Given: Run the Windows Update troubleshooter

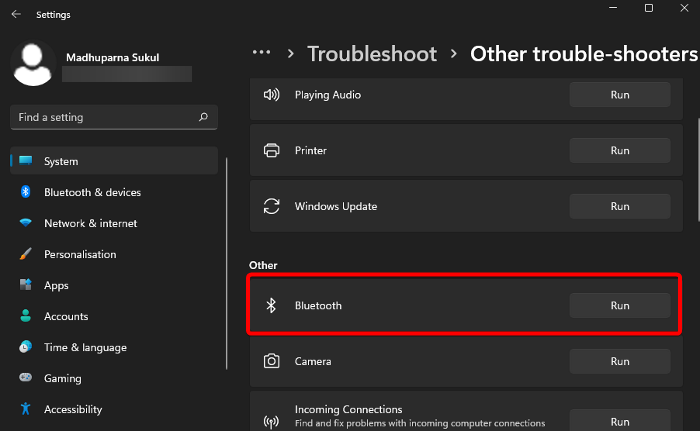Looking at the screenshot, I should click(619, 207).
